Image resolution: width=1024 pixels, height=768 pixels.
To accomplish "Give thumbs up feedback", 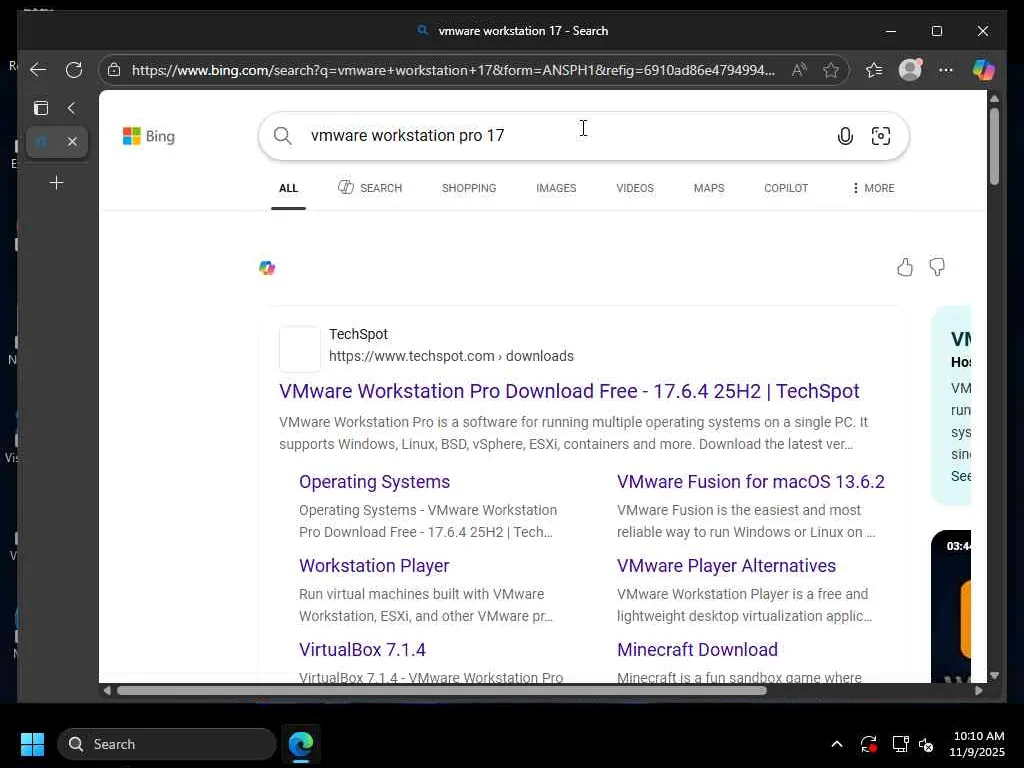I will click(x=904, y=267).
